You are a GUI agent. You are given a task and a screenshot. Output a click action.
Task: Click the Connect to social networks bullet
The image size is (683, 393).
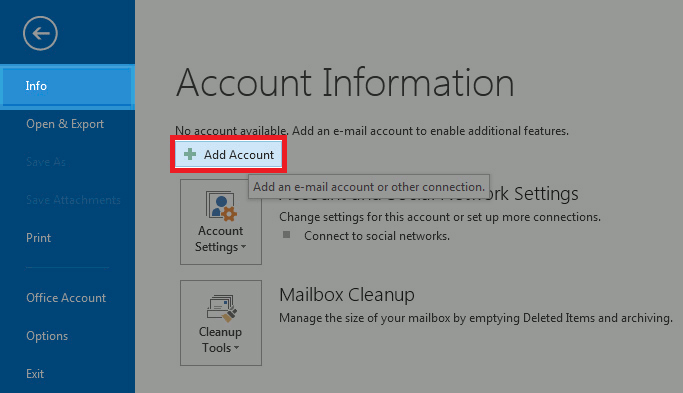coord(286,235)
